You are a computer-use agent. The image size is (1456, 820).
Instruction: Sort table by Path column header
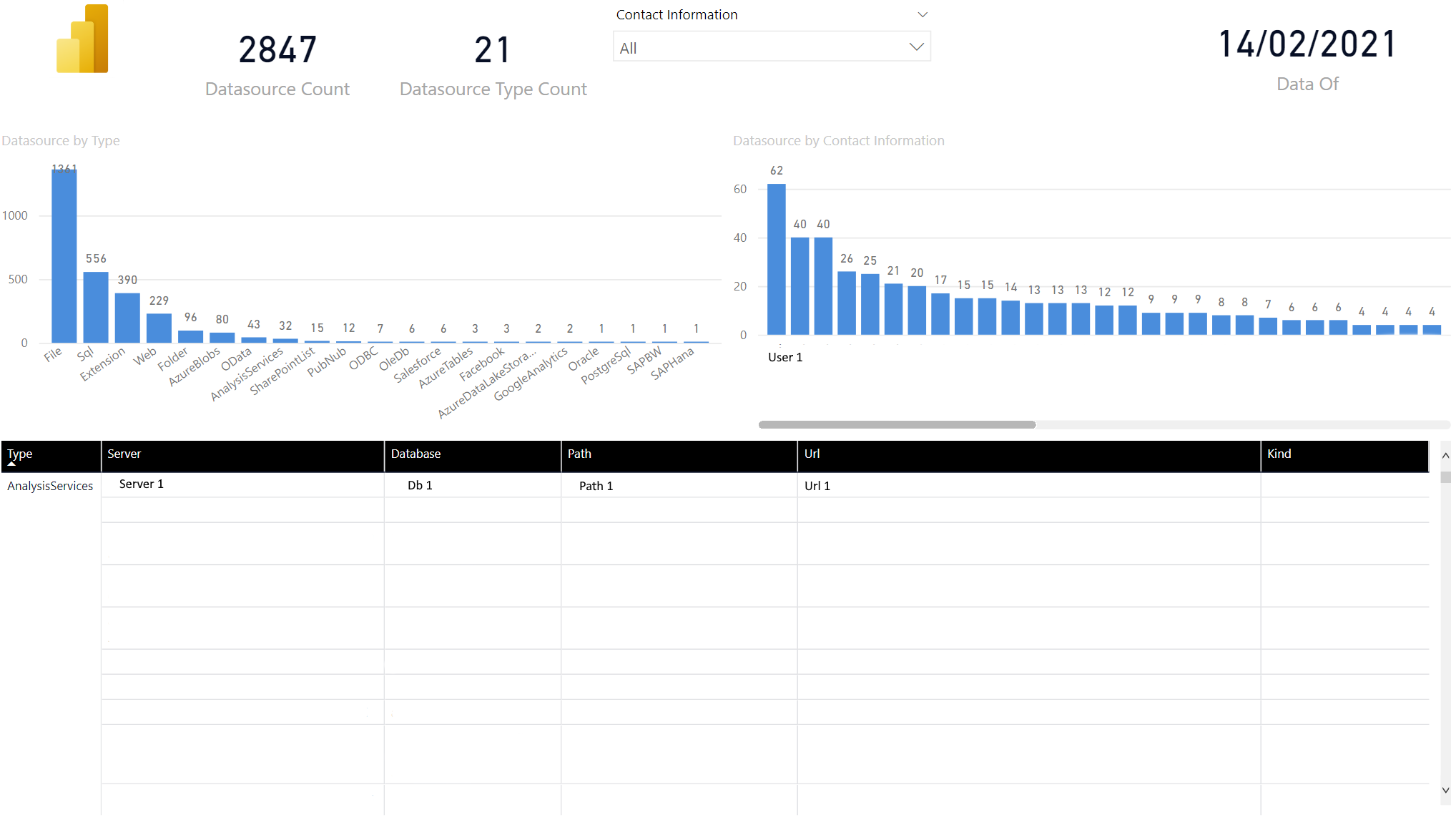(x=679, y=456)
